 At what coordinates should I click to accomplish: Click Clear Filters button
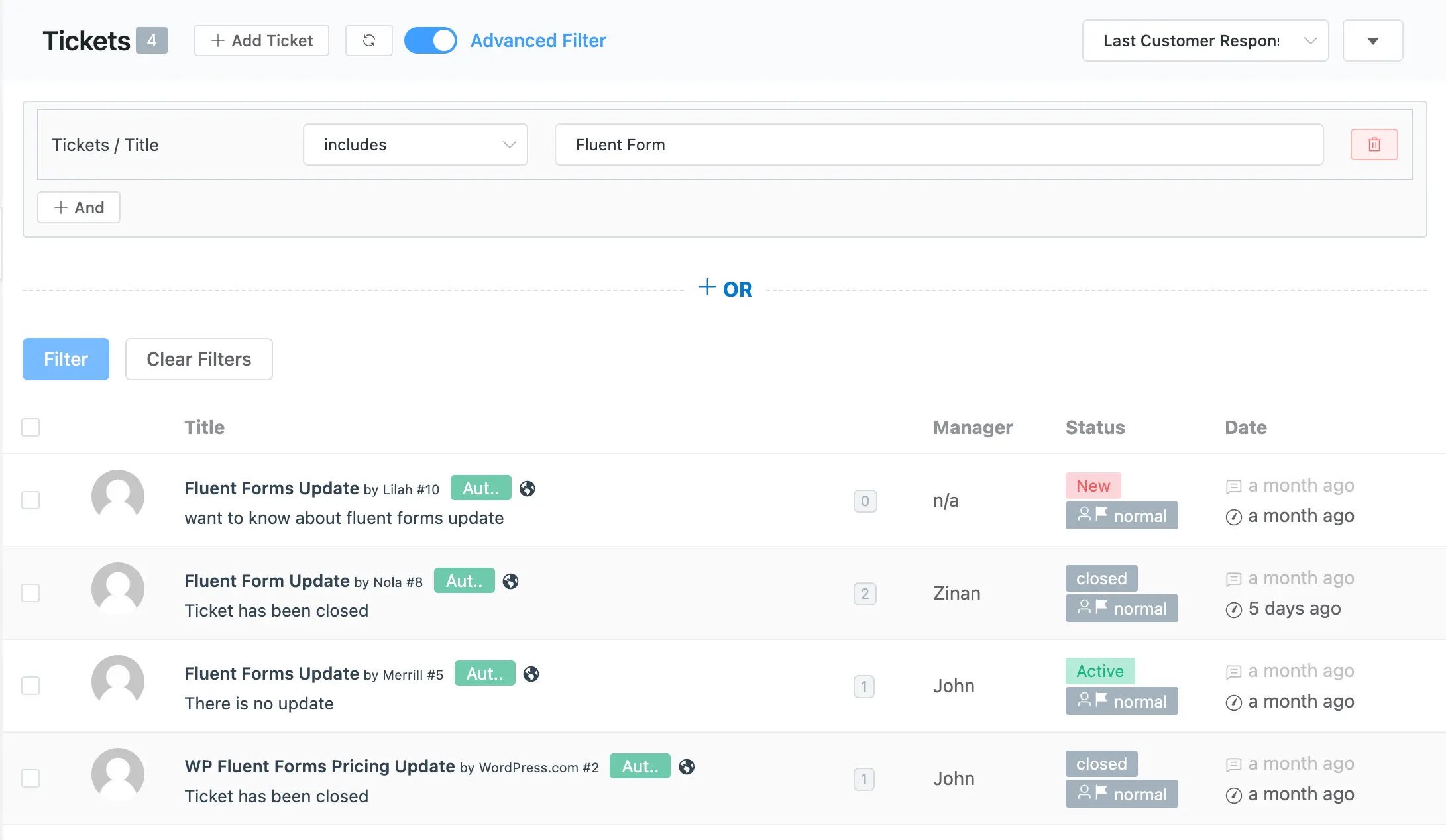(x=199, y=359)
